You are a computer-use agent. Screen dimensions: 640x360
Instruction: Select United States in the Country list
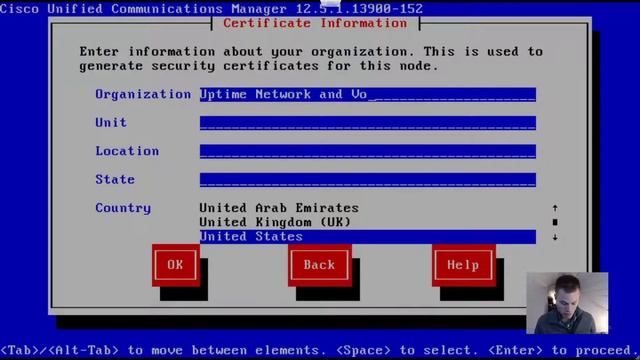tap(368, 237)
